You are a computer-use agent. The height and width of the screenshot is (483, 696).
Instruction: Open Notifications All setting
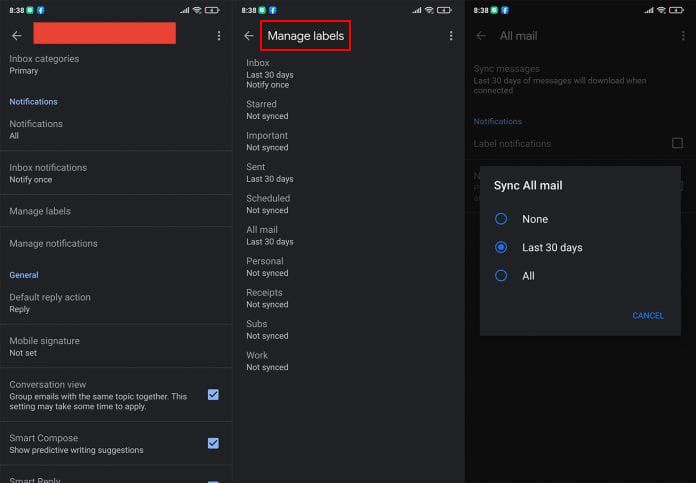pos(116,130)
